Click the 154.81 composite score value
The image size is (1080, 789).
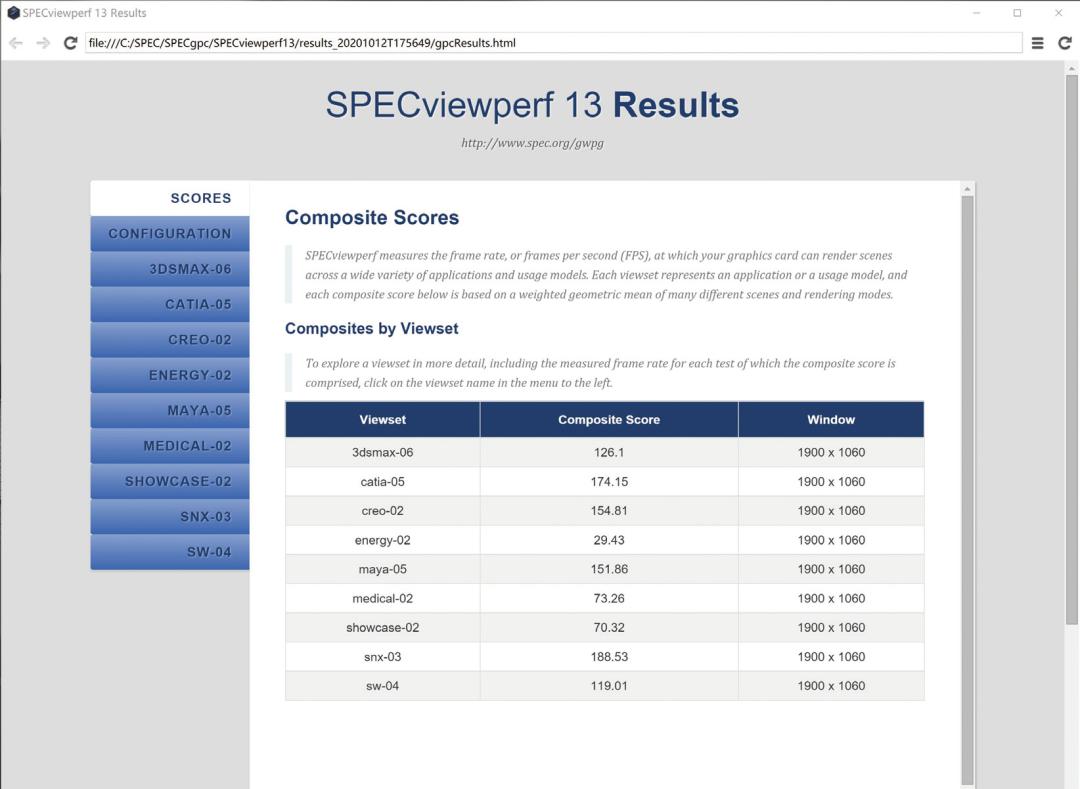pyautogui.click(x=609, y=511)
